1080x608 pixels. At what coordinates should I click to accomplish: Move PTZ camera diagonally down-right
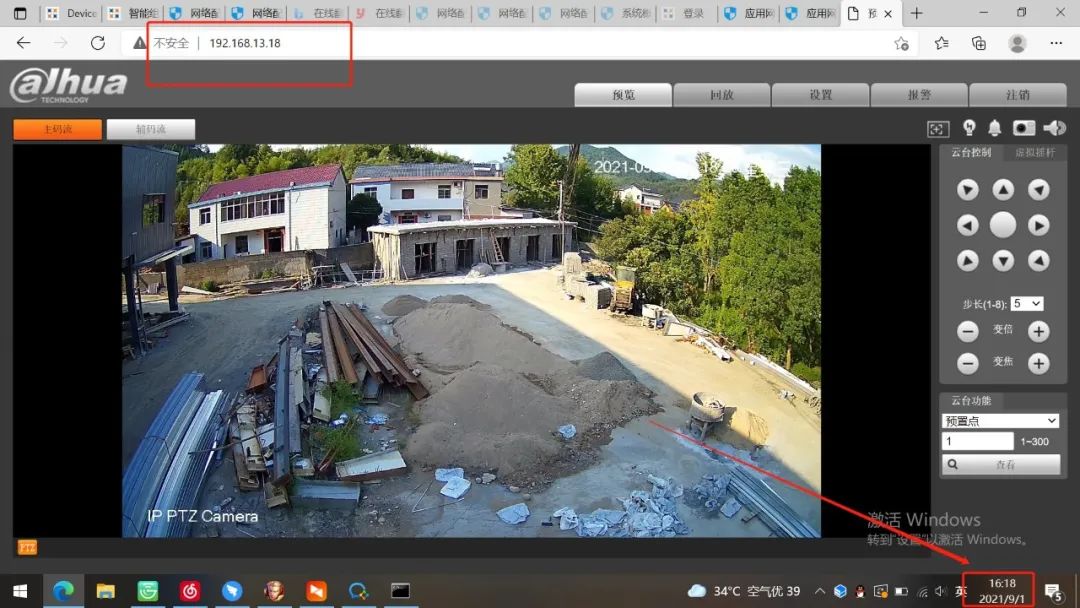point(1039,260)
